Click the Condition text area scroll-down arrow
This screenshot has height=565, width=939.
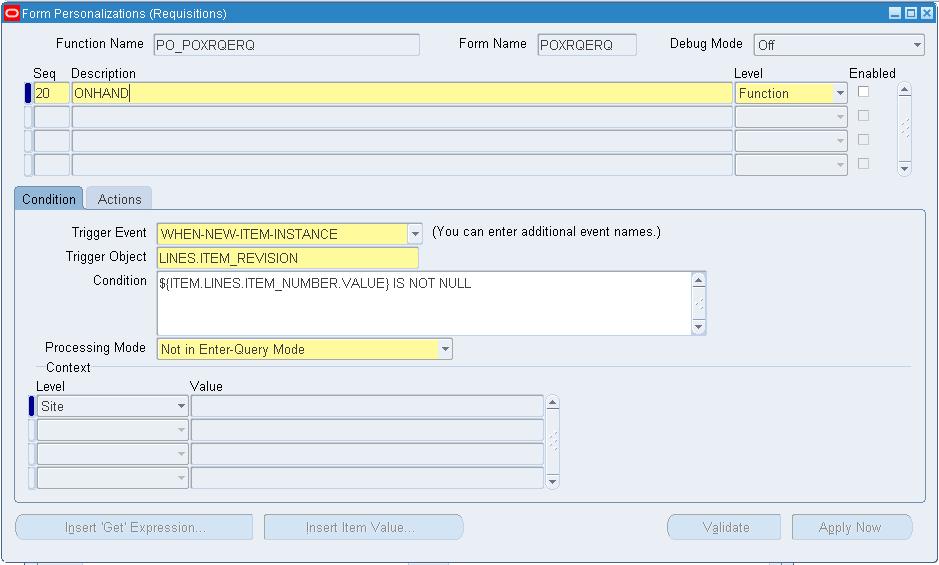698,327
